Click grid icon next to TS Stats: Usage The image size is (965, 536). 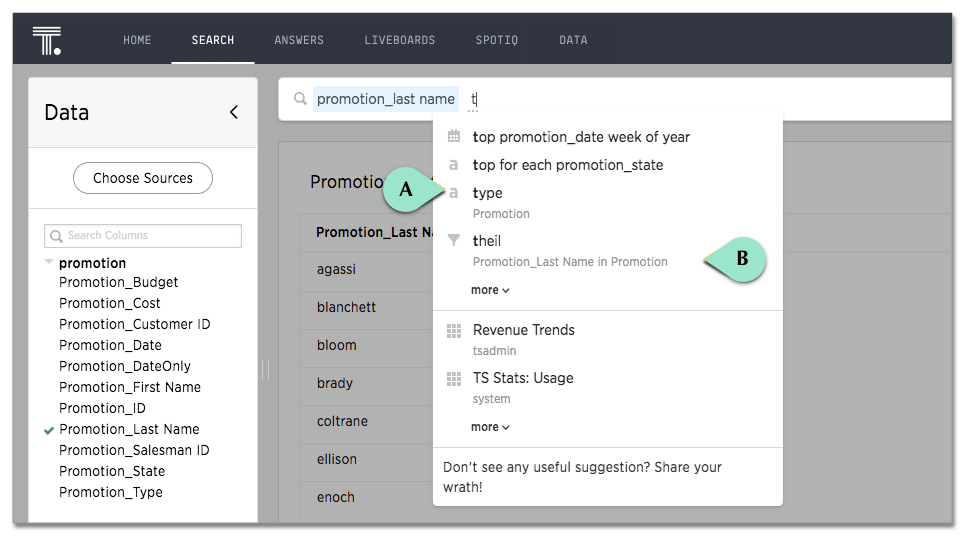454,378
